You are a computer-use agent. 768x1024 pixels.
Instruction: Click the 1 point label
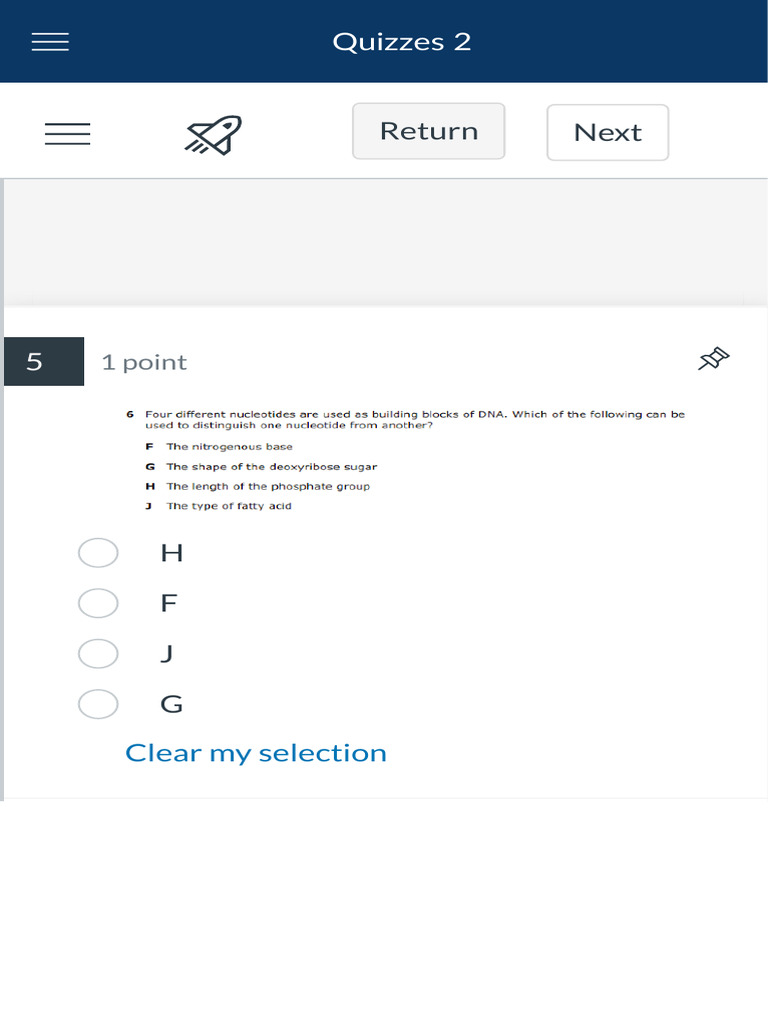point(144,362)
